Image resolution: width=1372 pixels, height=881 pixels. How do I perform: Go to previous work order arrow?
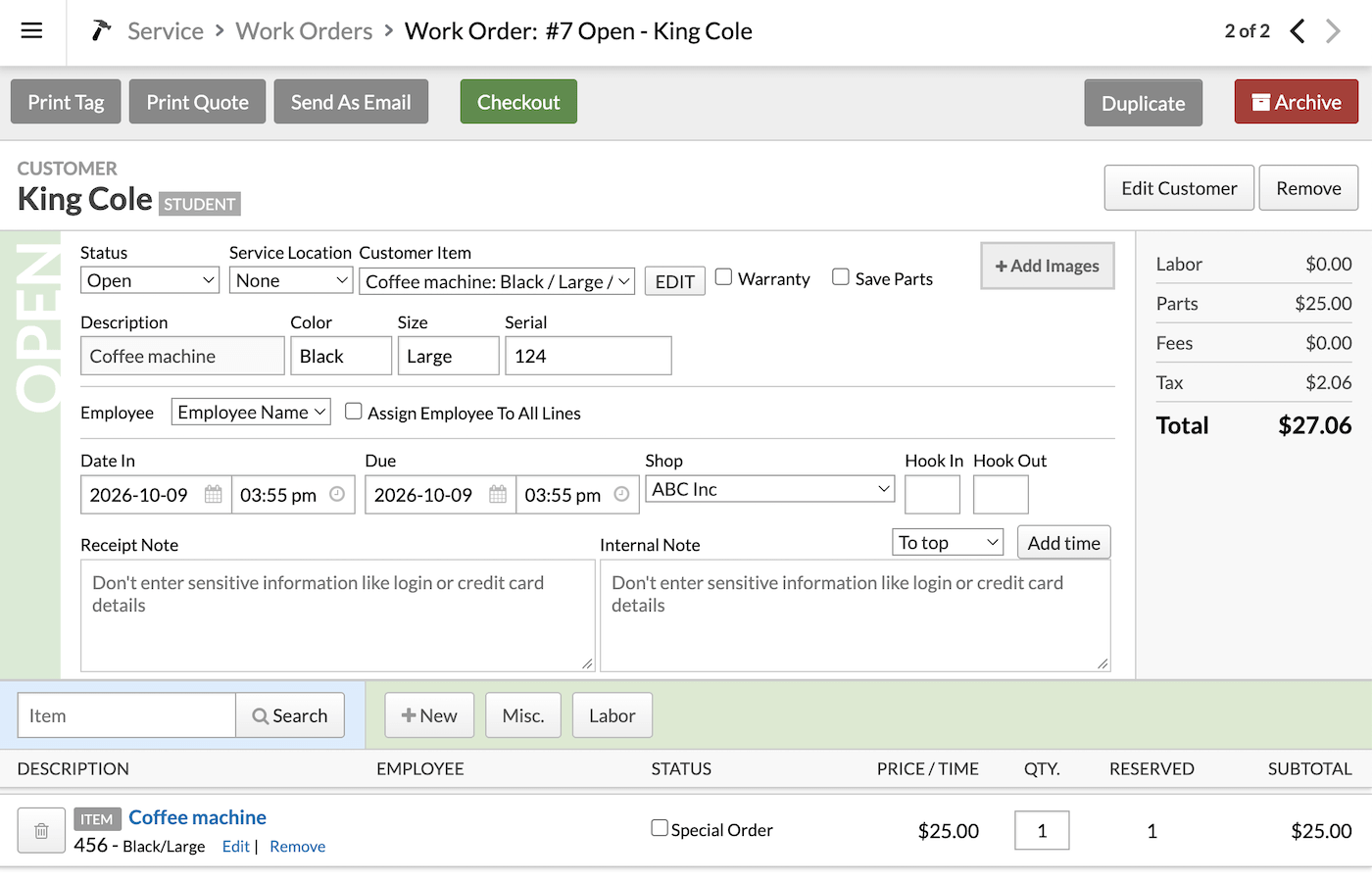1298,31
